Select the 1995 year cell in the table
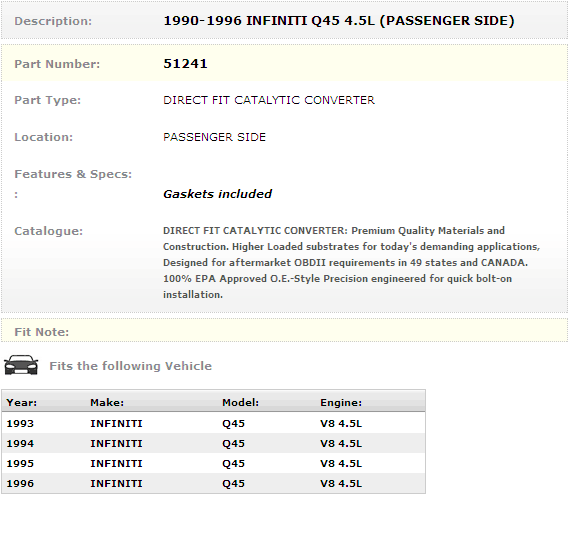This screenshot has width=570, height=546. pos(20,463)
